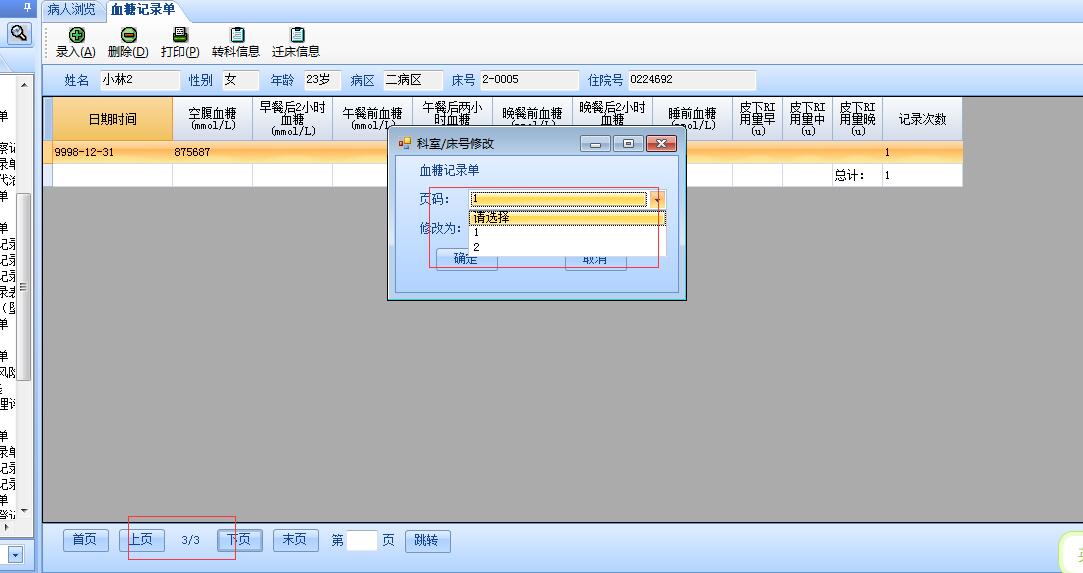Click the 总计: cell in the table

857,175
